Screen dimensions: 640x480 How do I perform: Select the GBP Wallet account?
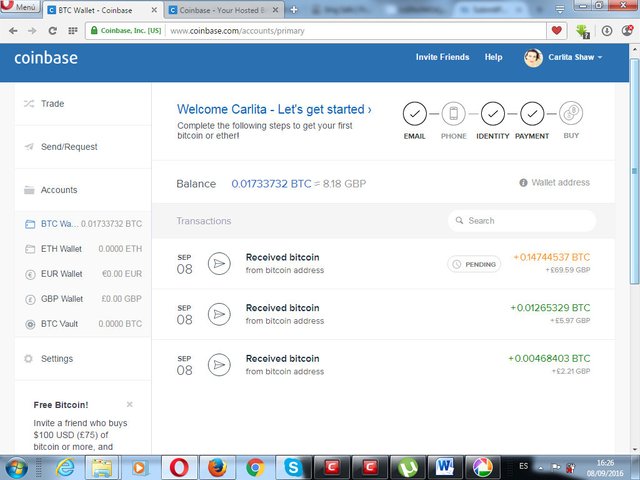[x=83, y=299]
